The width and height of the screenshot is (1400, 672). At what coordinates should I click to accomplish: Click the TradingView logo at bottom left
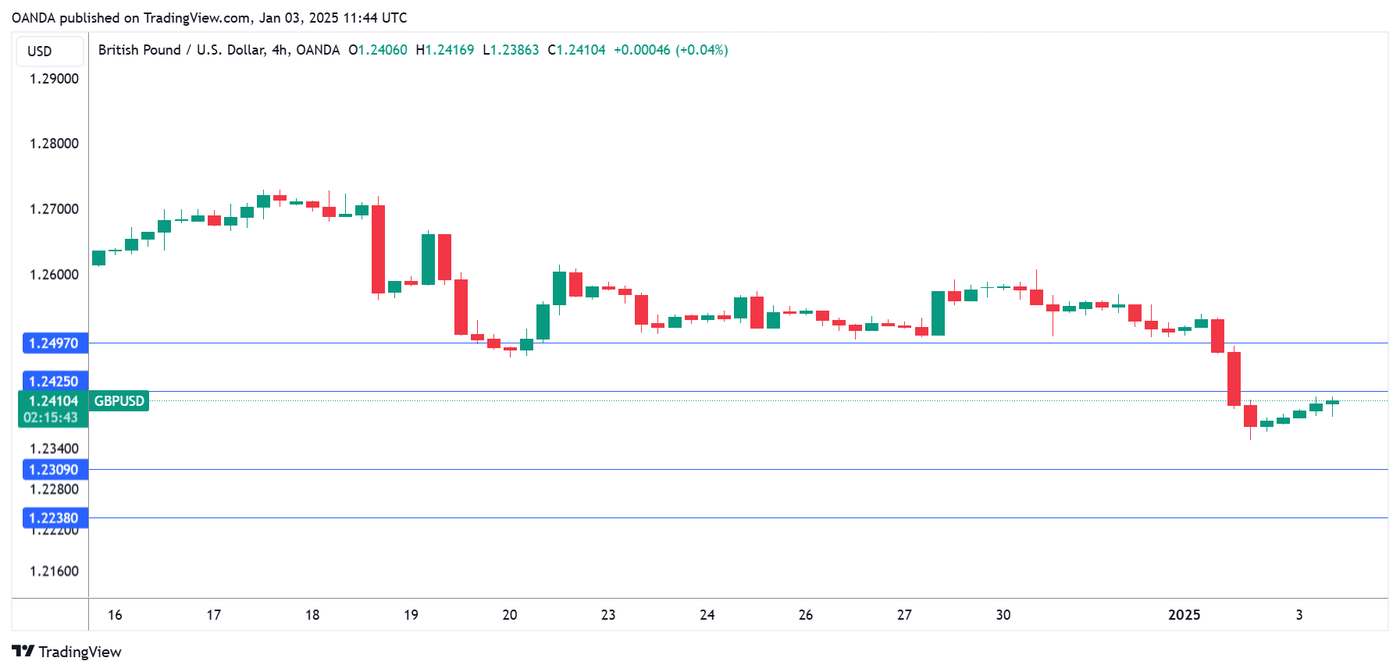point(66,652)
